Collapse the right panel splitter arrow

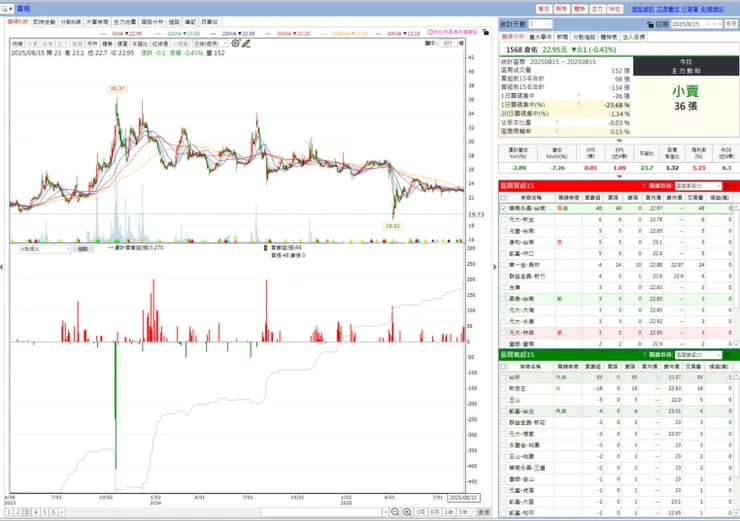(495, 267)
